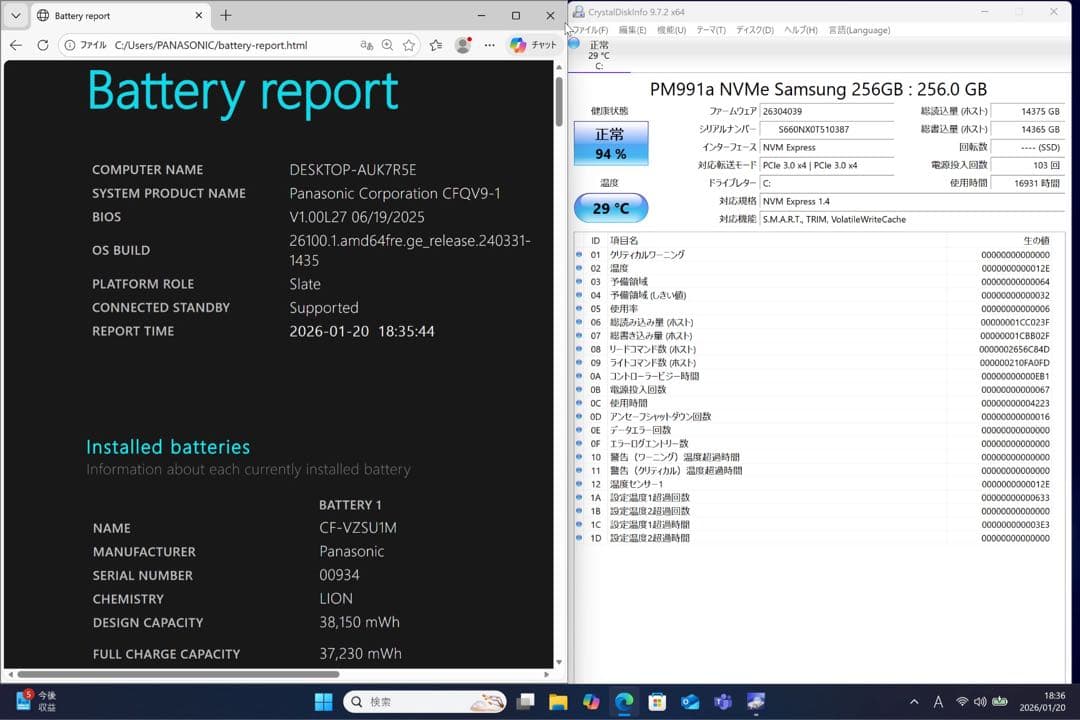Click the Collections icon in the Edge toolbar
Viewport: 1080px width, 720px height.
[435, 45]
